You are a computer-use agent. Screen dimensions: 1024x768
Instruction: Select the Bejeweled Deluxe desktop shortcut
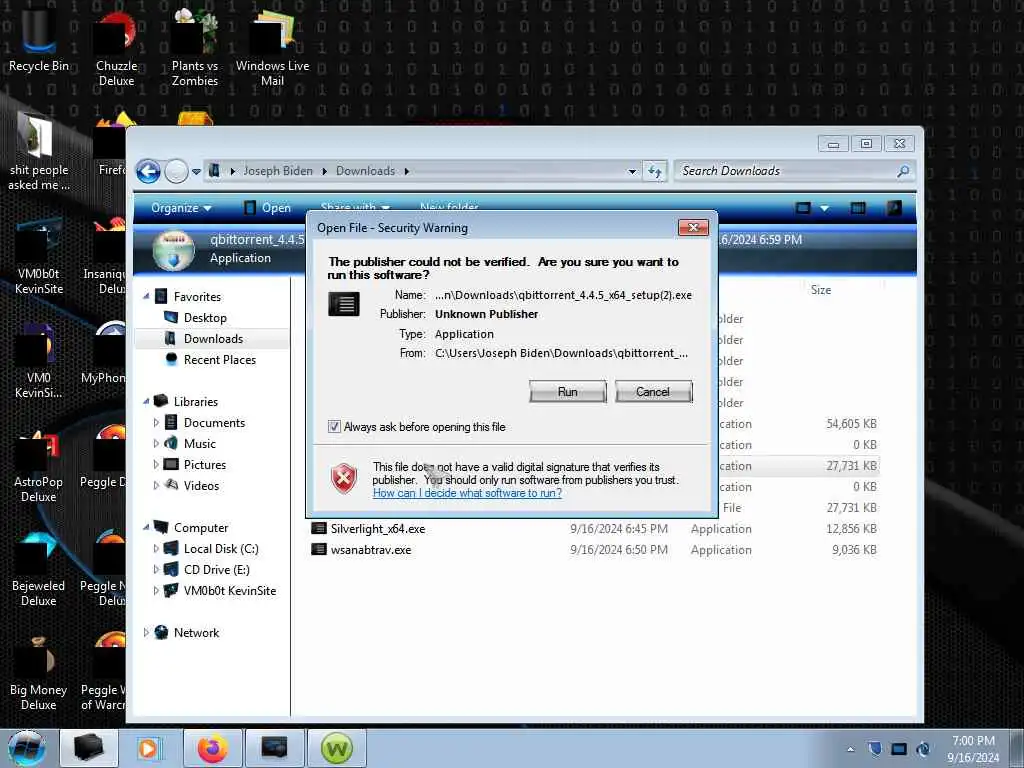point(39,569)
